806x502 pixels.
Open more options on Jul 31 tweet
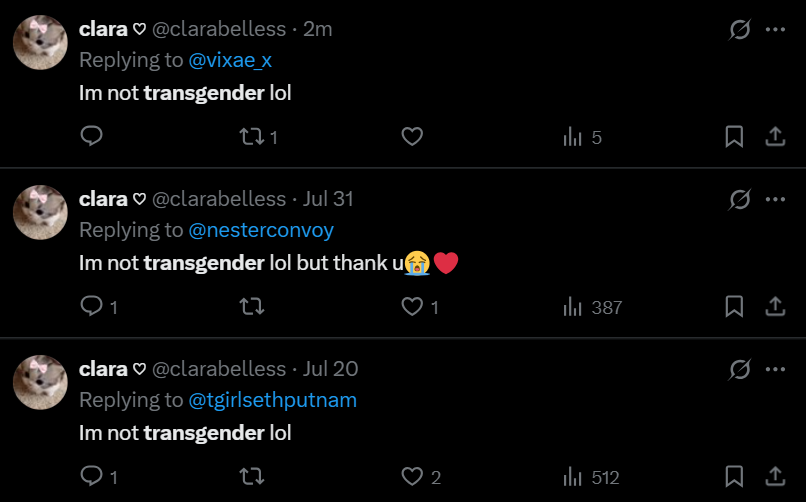point(774,200)
